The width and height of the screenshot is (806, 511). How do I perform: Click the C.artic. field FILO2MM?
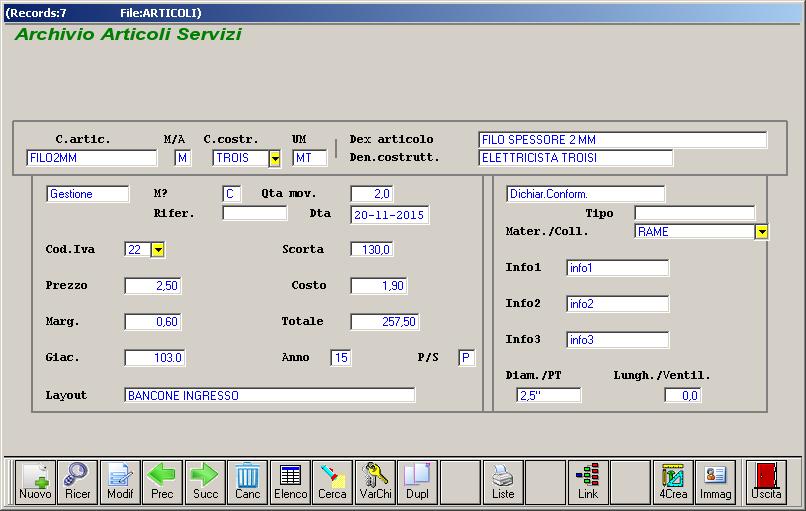pos(91,158)
